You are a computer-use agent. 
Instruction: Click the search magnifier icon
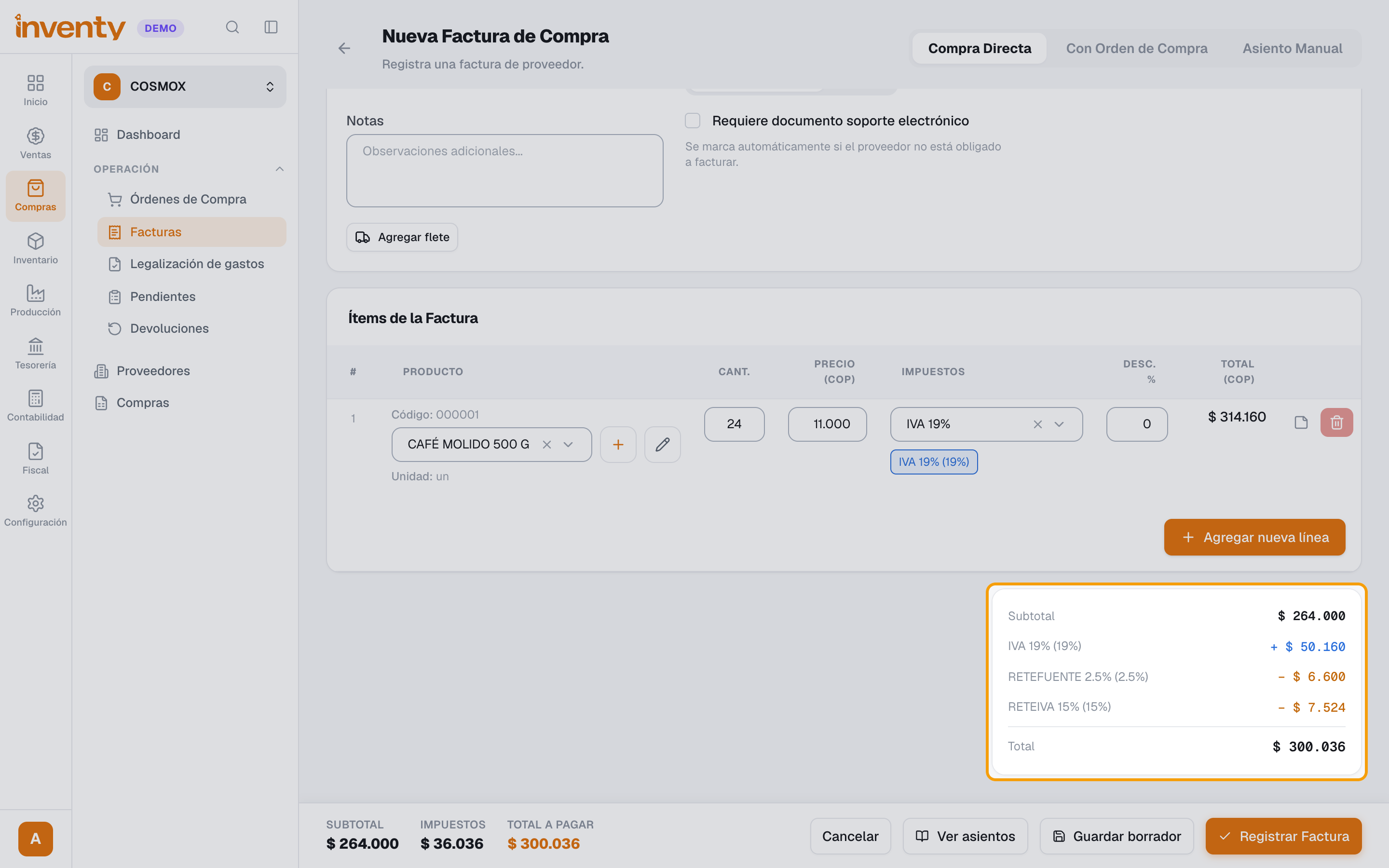(x=232, y=27)
